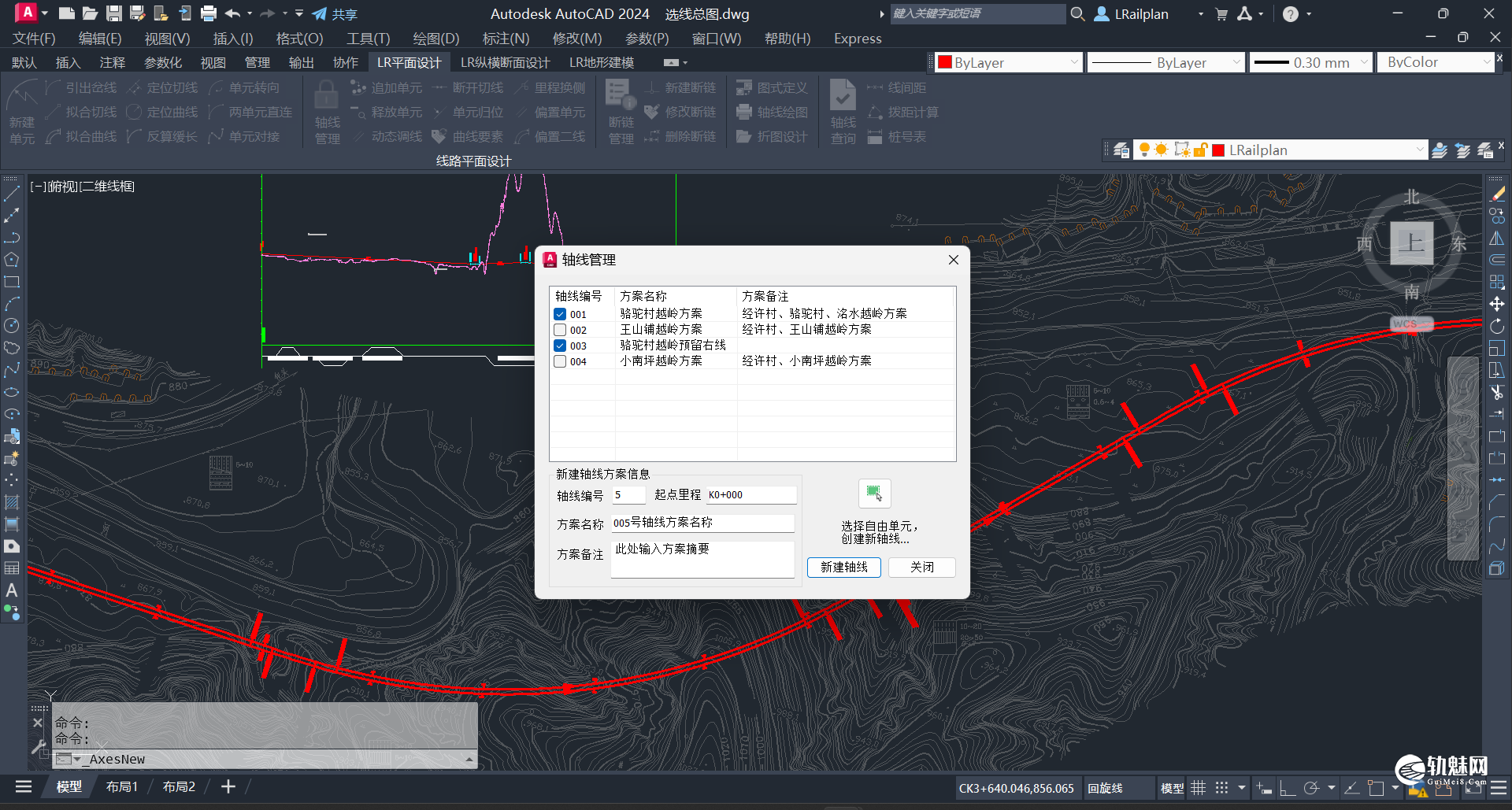Expand the LRailplan layer dropdown

click(x=1420, y=150)
